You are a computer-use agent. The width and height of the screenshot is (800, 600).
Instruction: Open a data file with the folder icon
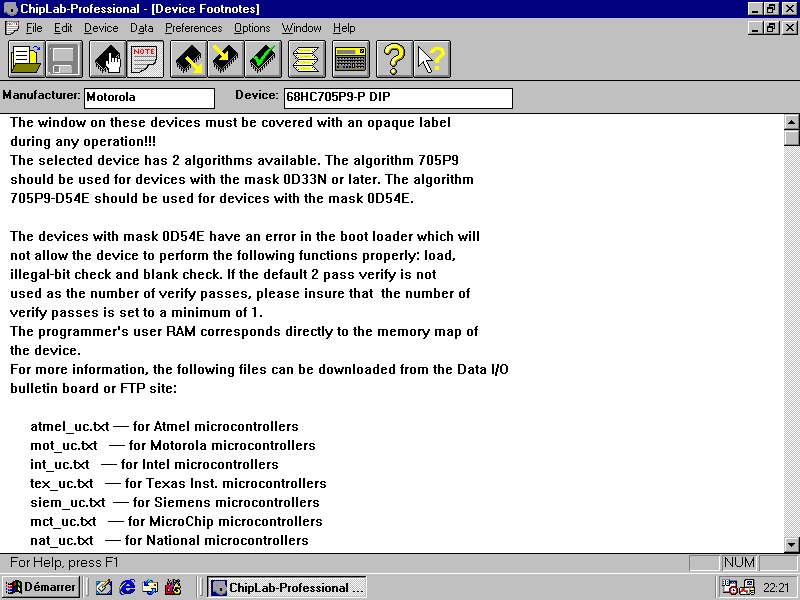pos(27,59)
